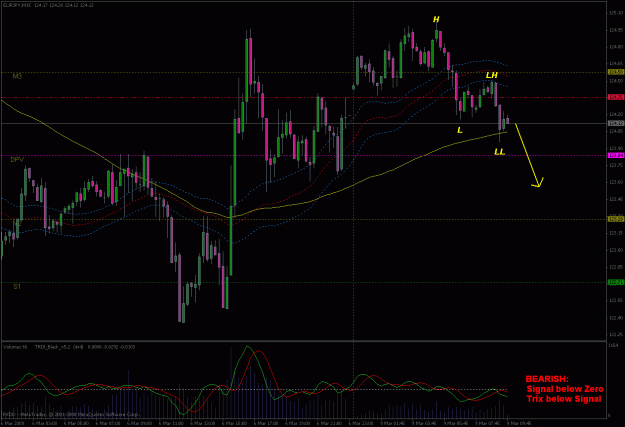This screenshot has width=625, height=427.
Task: Click the 124.80 price axis label
Action: [x=616, y=47]
